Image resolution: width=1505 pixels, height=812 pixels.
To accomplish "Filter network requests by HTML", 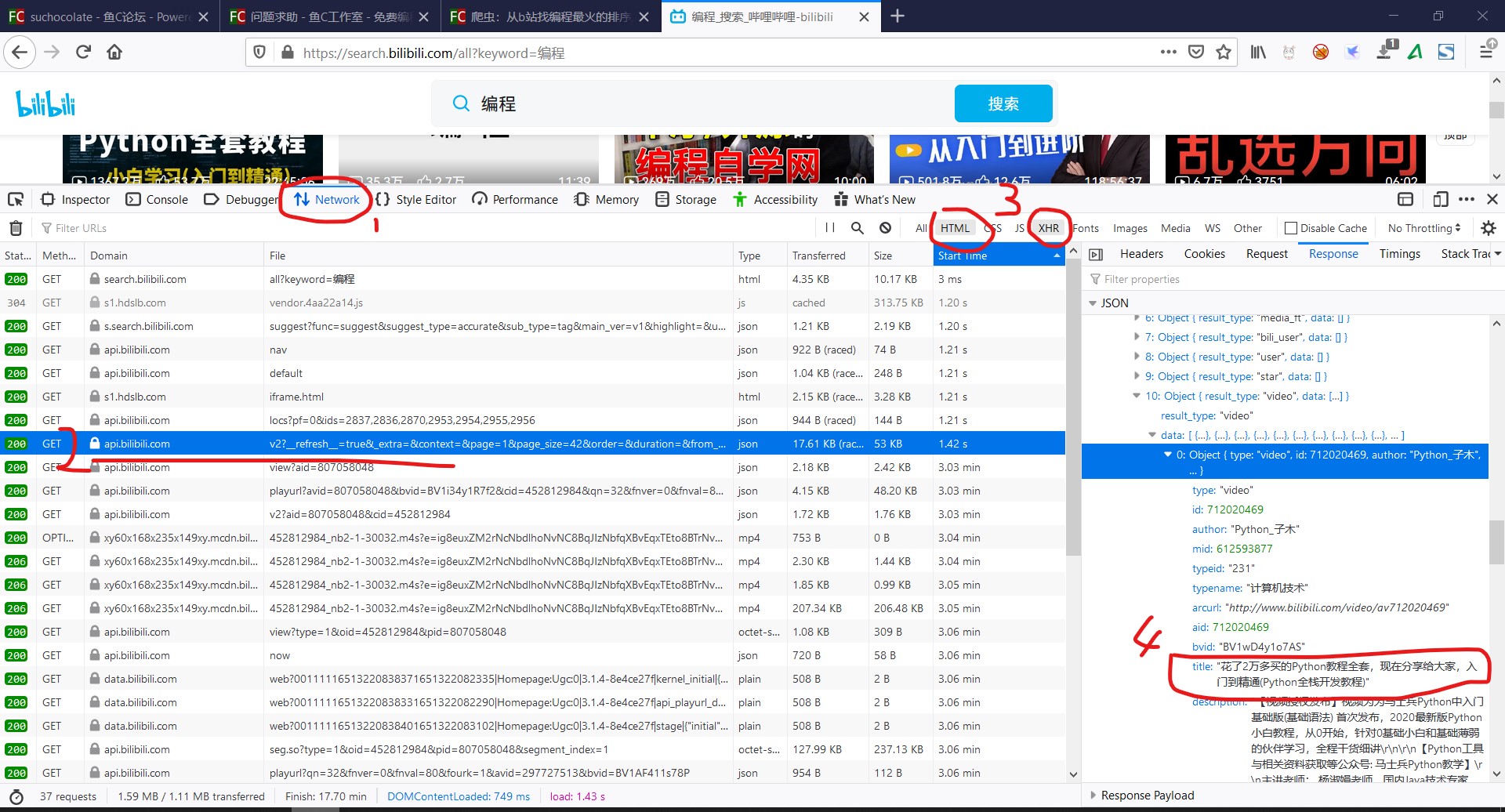I will pos(955,228).
